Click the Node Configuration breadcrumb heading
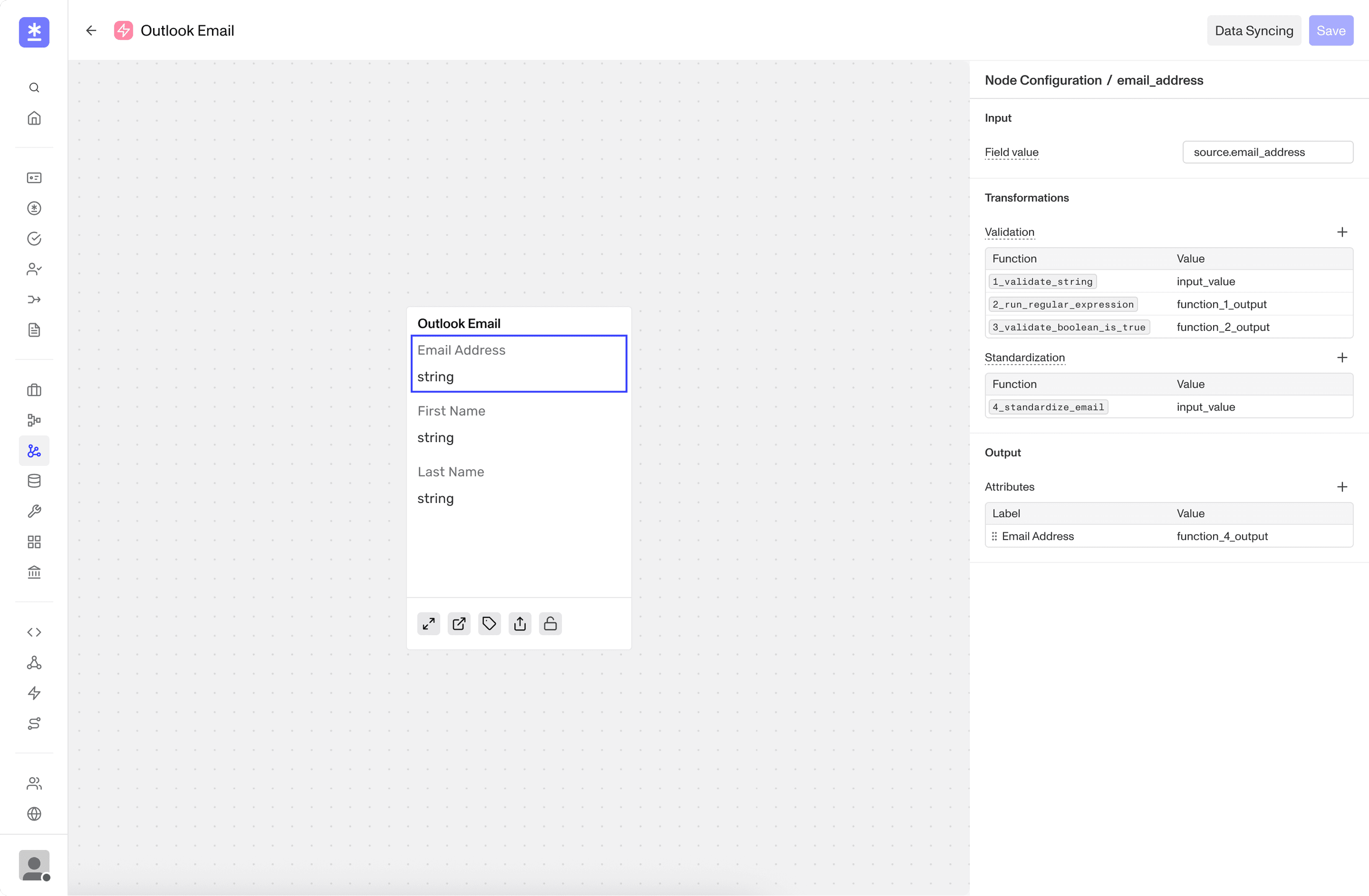The height and width of the screenshot is (896, 1369). pos(1043,80)
